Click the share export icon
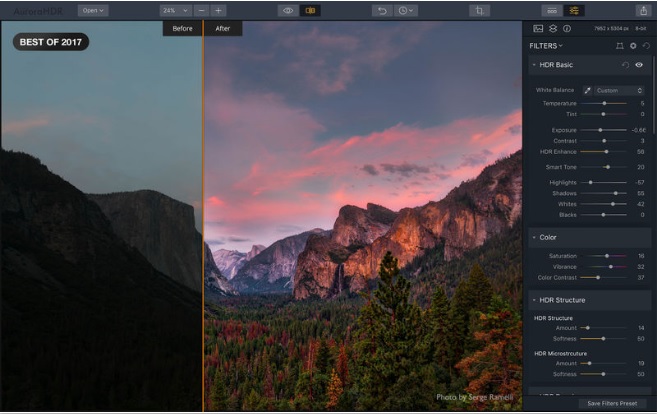This screenshot has width=657, height=414. pos(643,10)
